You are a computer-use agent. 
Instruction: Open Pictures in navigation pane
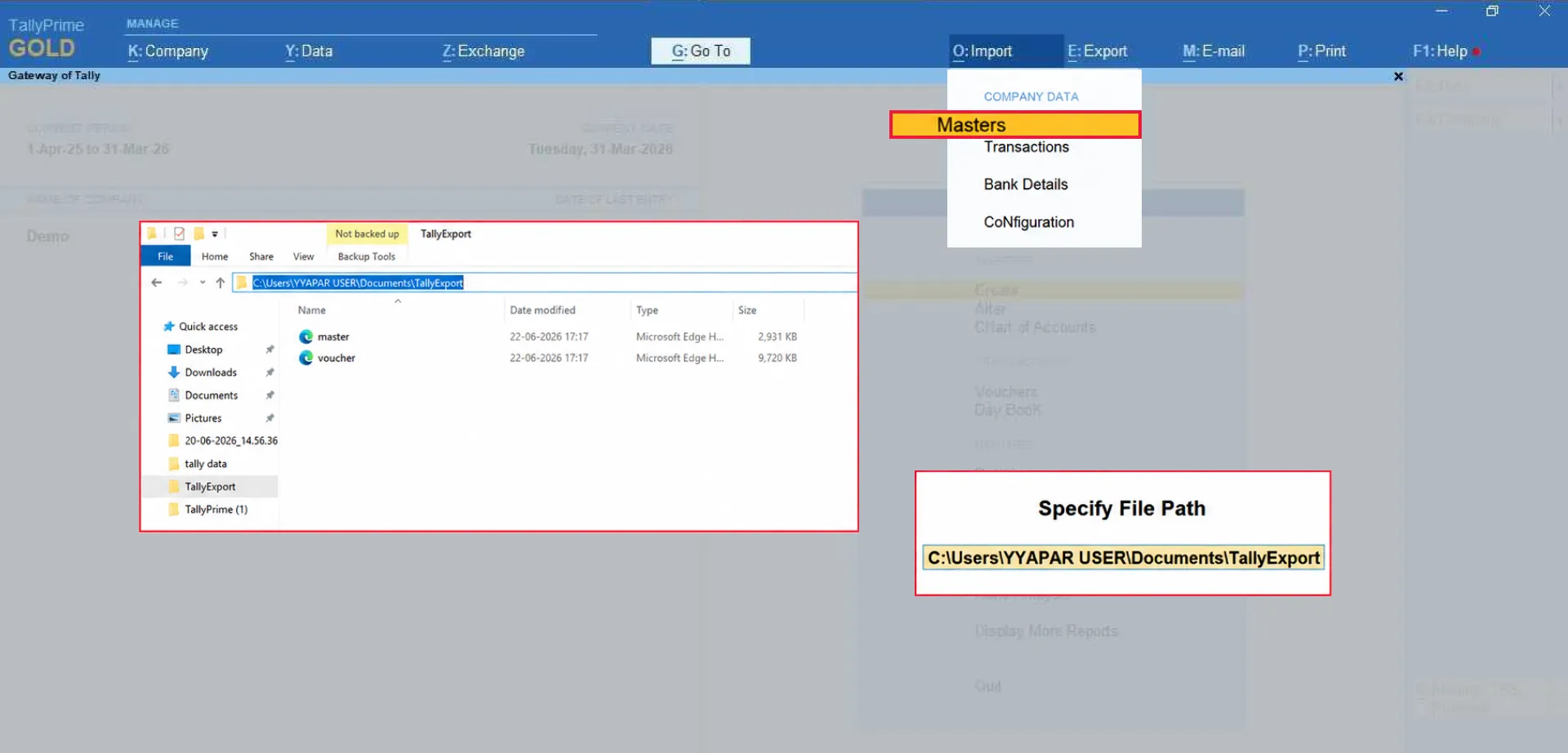pos(203,418)
